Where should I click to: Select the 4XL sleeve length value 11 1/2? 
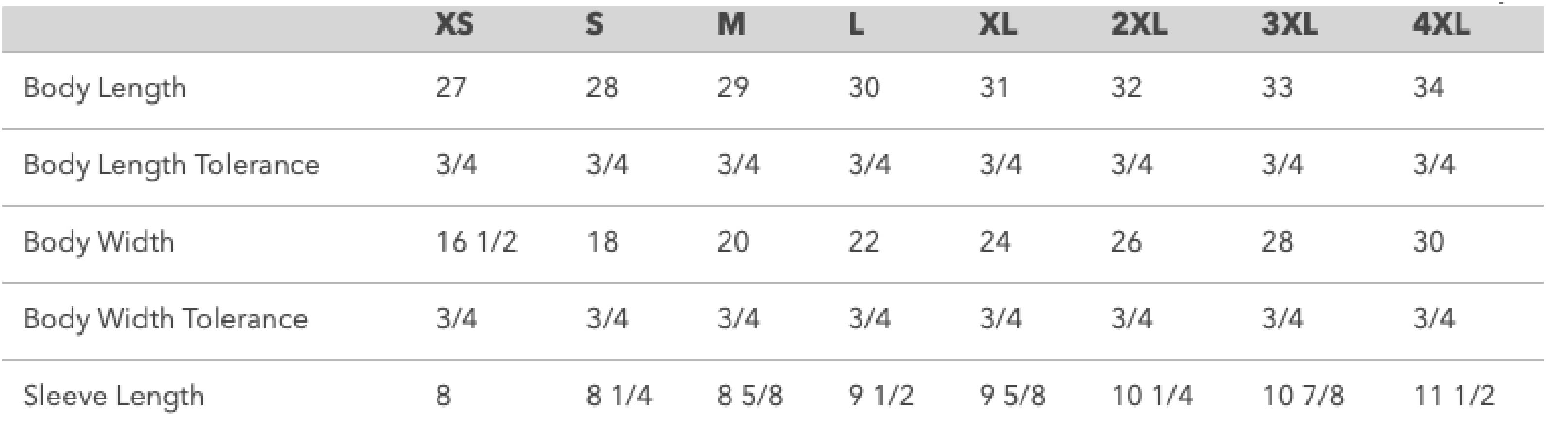pos(1453,396)
